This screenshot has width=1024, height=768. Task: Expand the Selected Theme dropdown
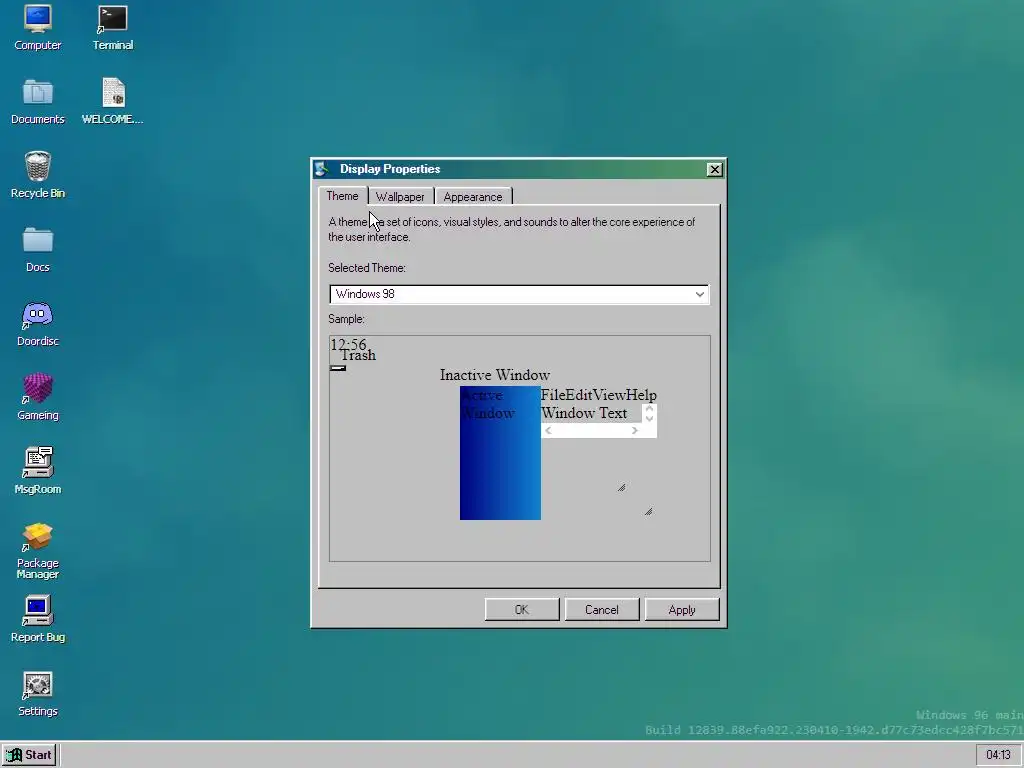click(x=699, y=294)
